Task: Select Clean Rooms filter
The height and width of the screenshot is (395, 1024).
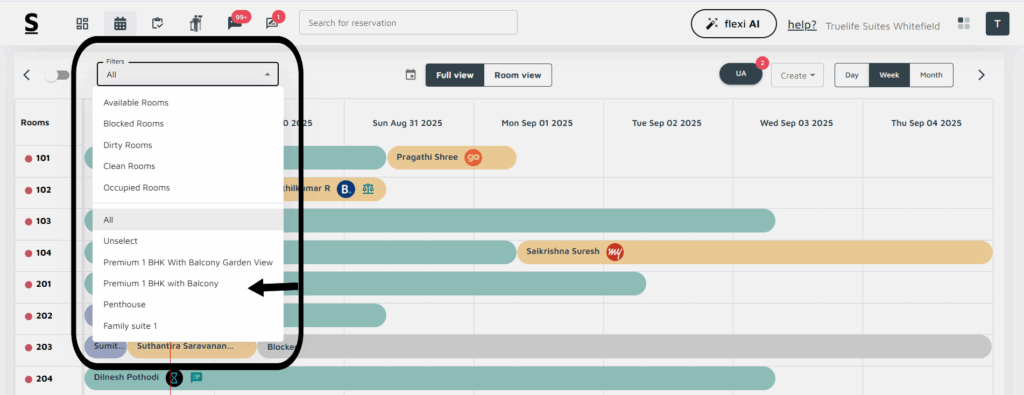Action: click(188, 166)
